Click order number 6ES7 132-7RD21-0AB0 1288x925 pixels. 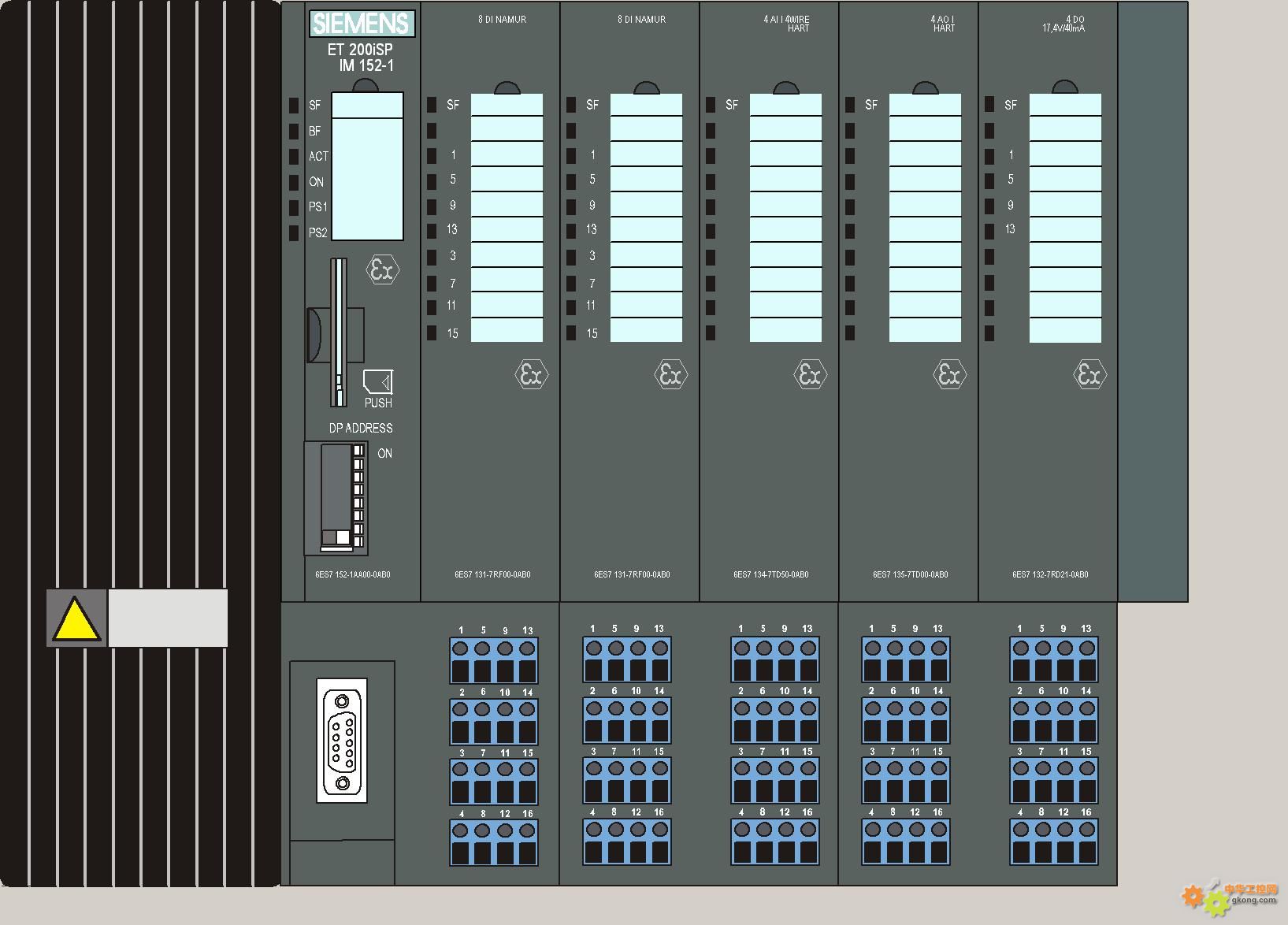point(1050,574)
